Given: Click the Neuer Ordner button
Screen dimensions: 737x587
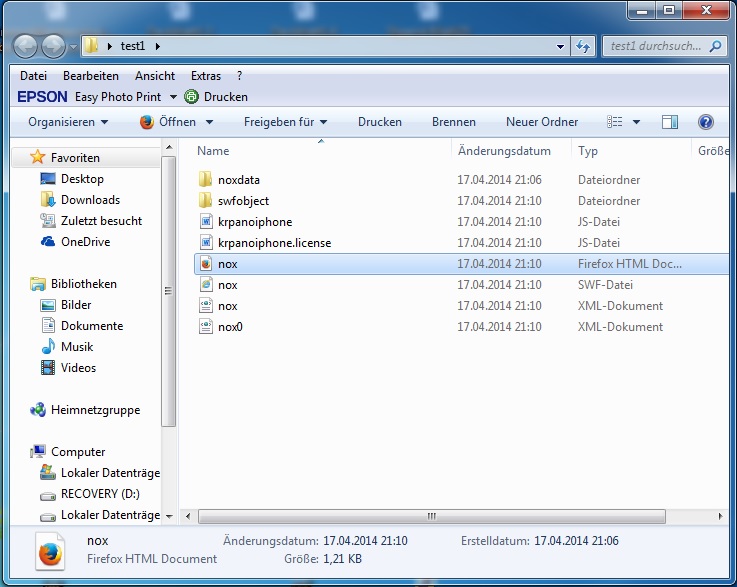Looking at the screenshot, I should [x=542, y=122].
